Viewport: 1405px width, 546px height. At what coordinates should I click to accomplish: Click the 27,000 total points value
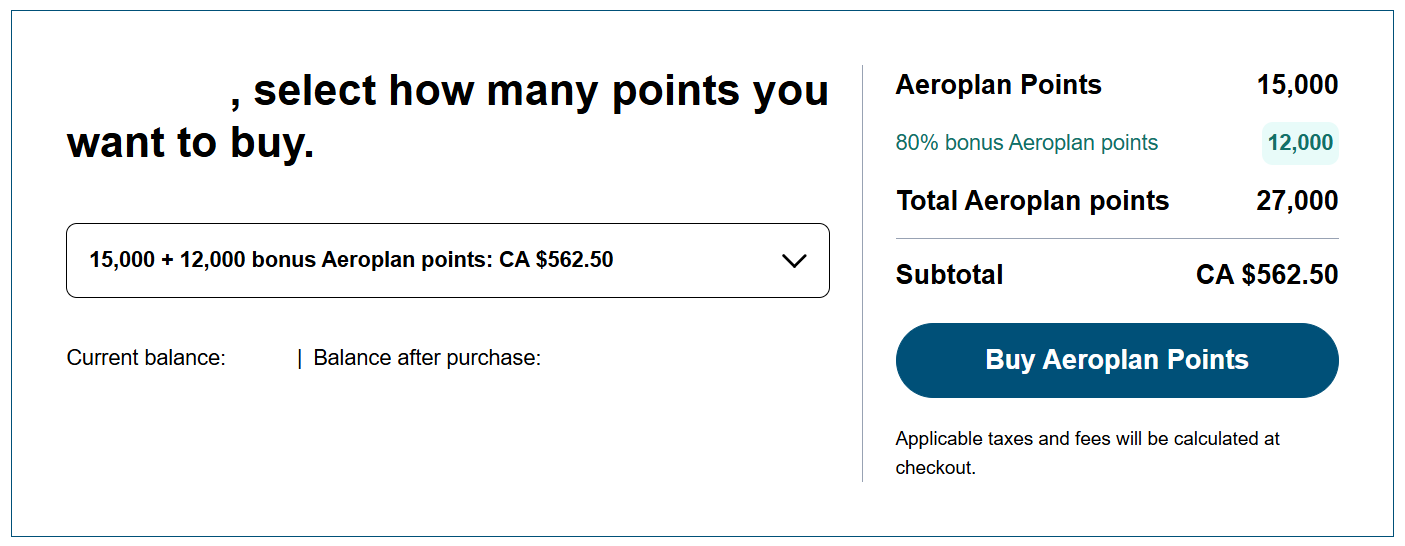click(x=1297, y=201)
